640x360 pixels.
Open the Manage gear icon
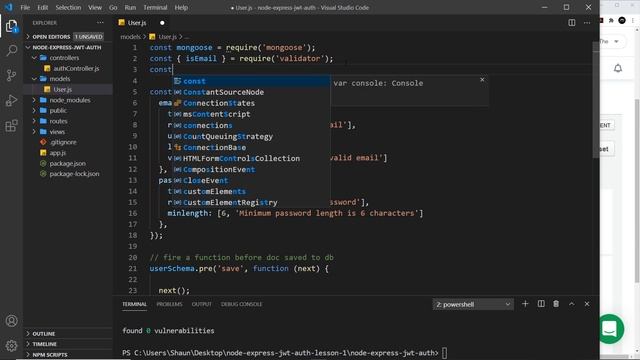point(11,345)
